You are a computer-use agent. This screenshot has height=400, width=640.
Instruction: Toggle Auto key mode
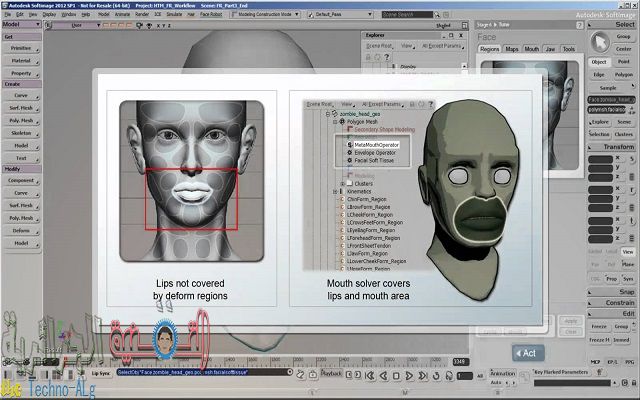(496, 382)
